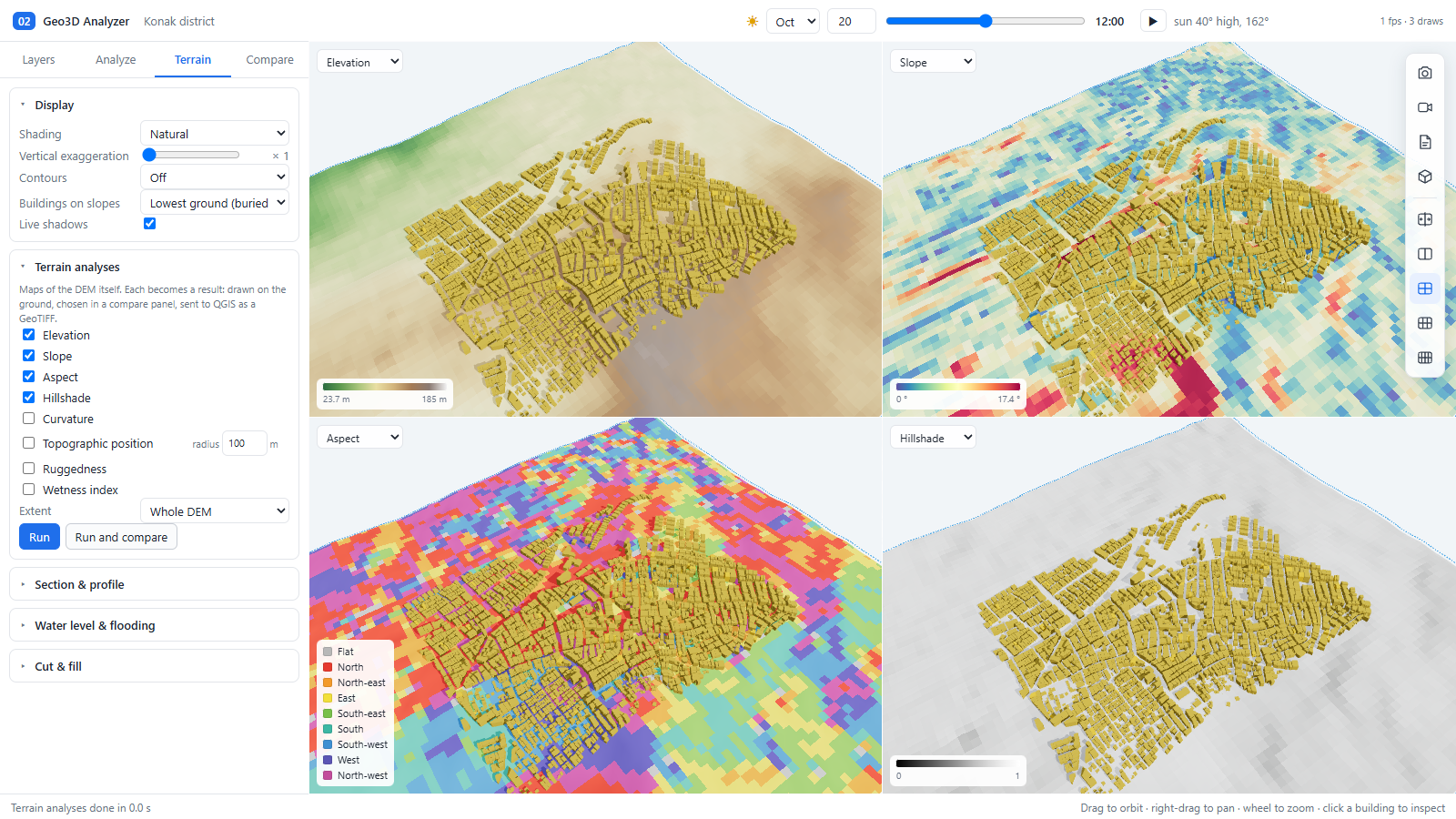Open the Aspect panel layer dropdown
1456x819 pixels.
[359, 438]
